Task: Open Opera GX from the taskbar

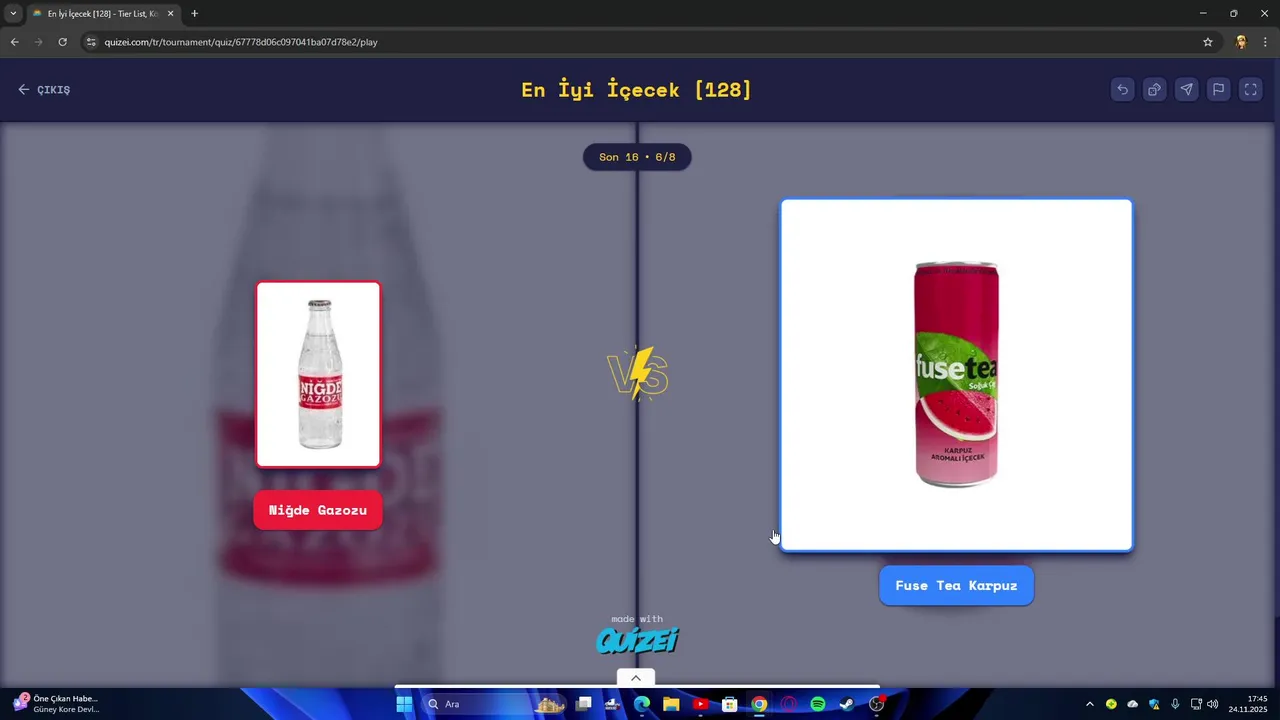Action: 788,704
